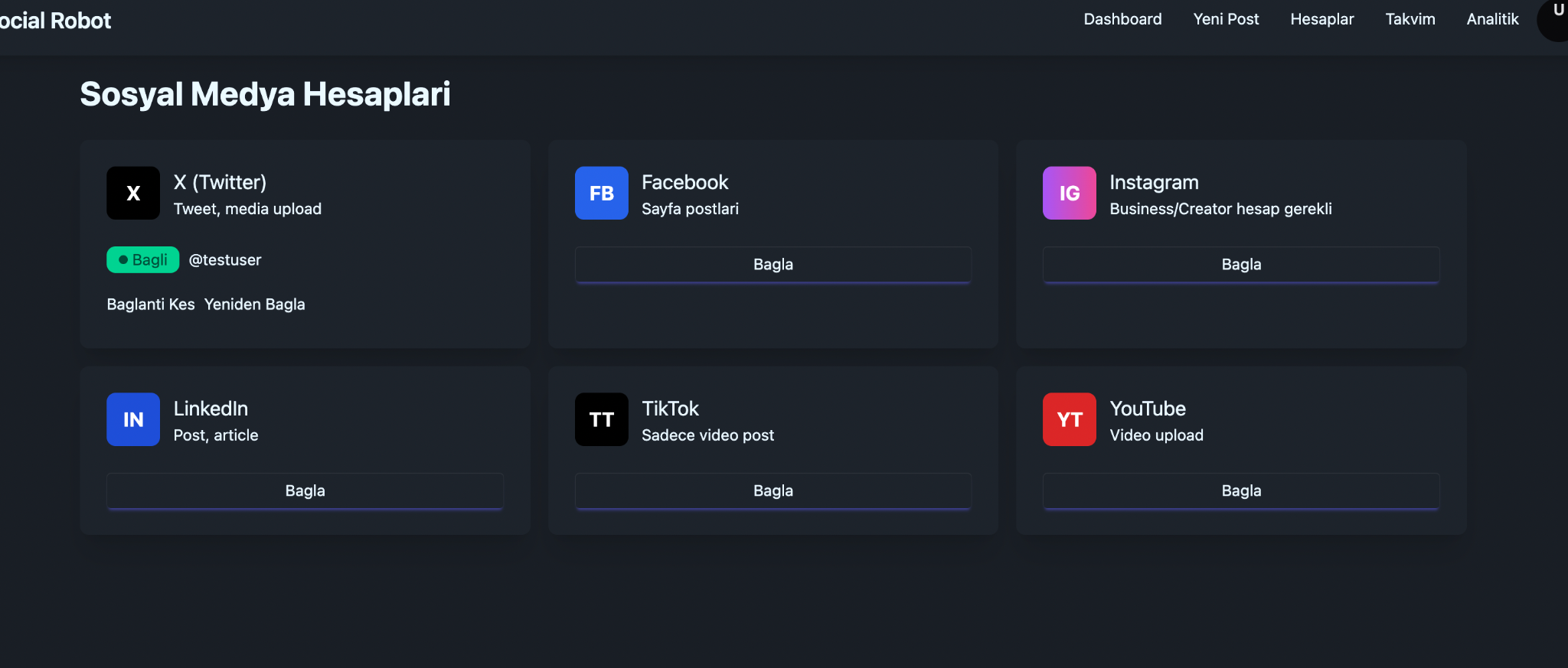
Task: Open the user avatar in the navbar
Action: tap(1553, 18)
